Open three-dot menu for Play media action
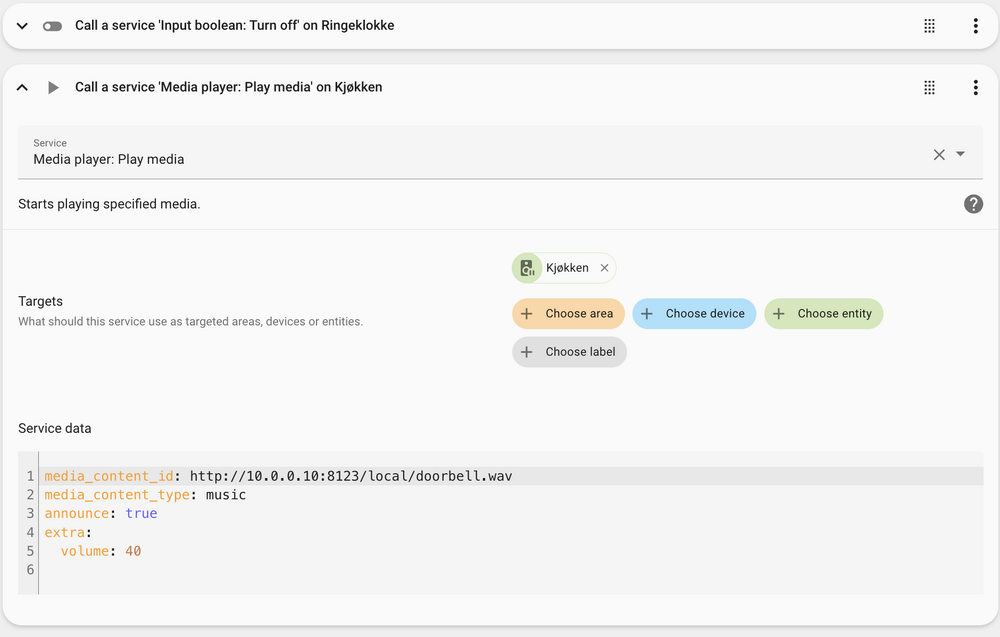Screen dimensions: 1000x637 [975, 88]
